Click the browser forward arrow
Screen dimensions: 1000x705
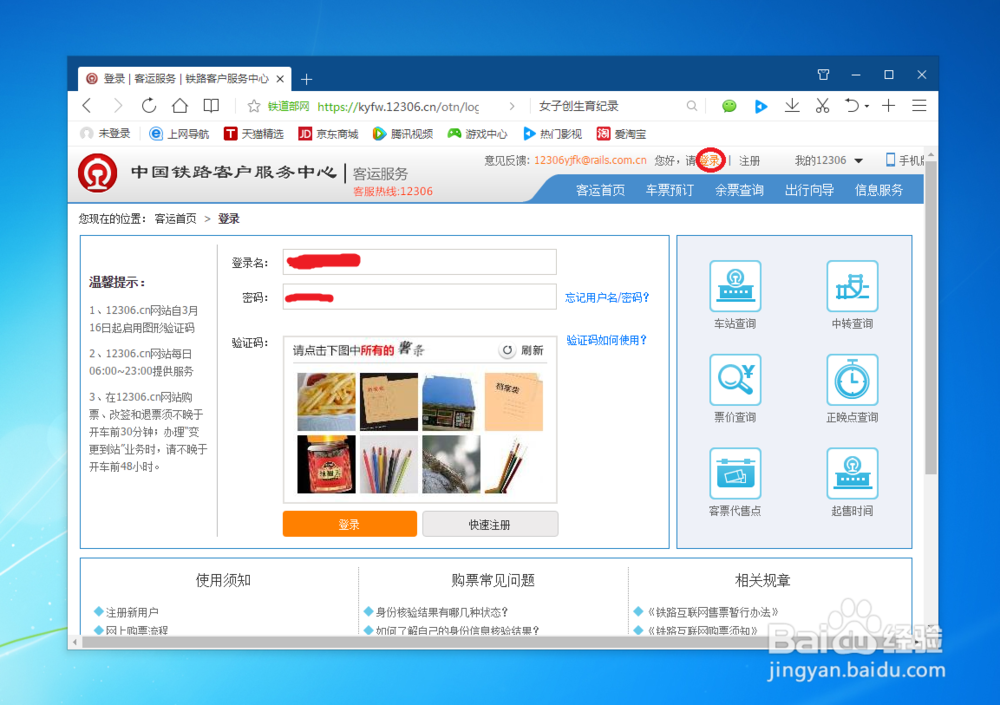click(117, 106)
